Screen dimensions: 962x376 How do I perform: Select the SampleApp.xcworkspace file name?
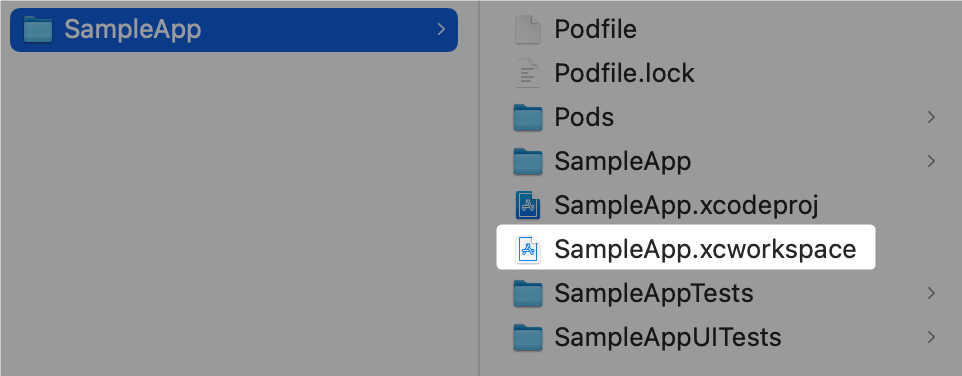(x=705, y=250)
